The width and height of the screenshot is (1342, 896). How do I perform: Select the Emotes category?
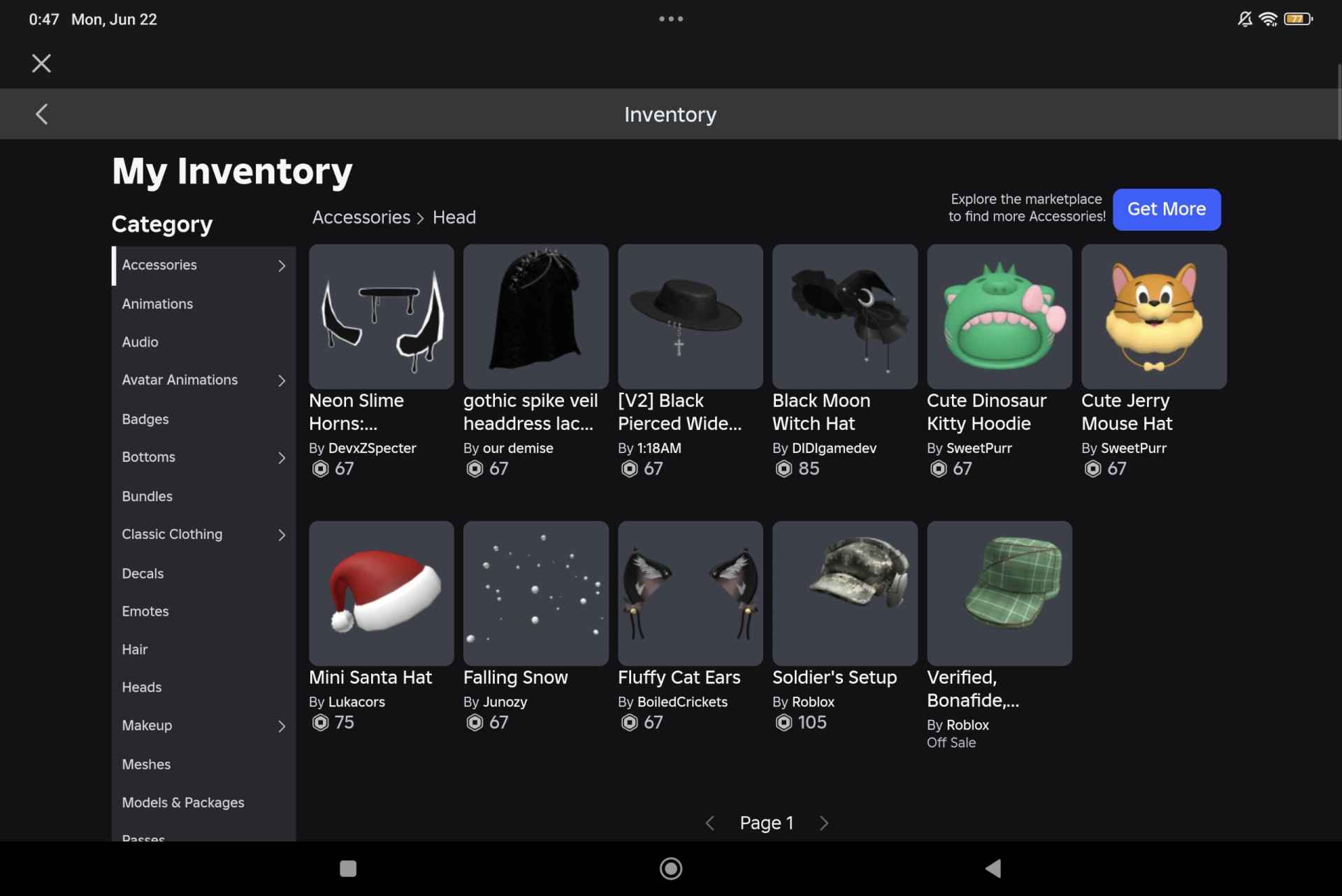[203, 612]
